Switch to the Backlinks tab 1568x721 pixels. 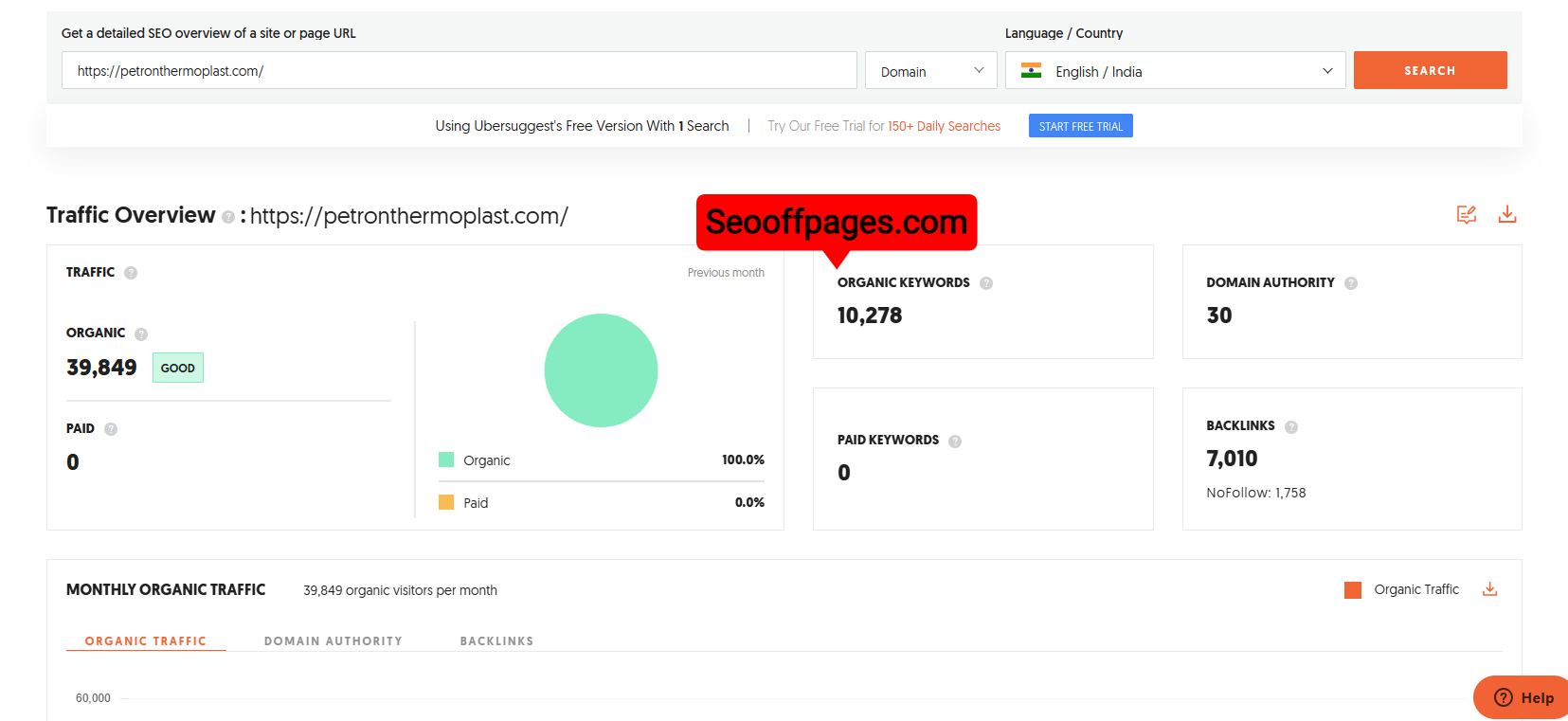pos(496,641)
